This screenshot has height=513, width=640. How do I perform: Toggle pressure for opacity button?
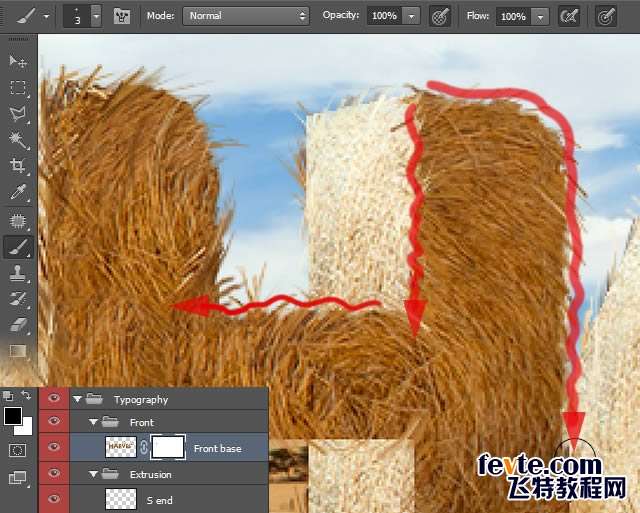(x=440, y=16)
